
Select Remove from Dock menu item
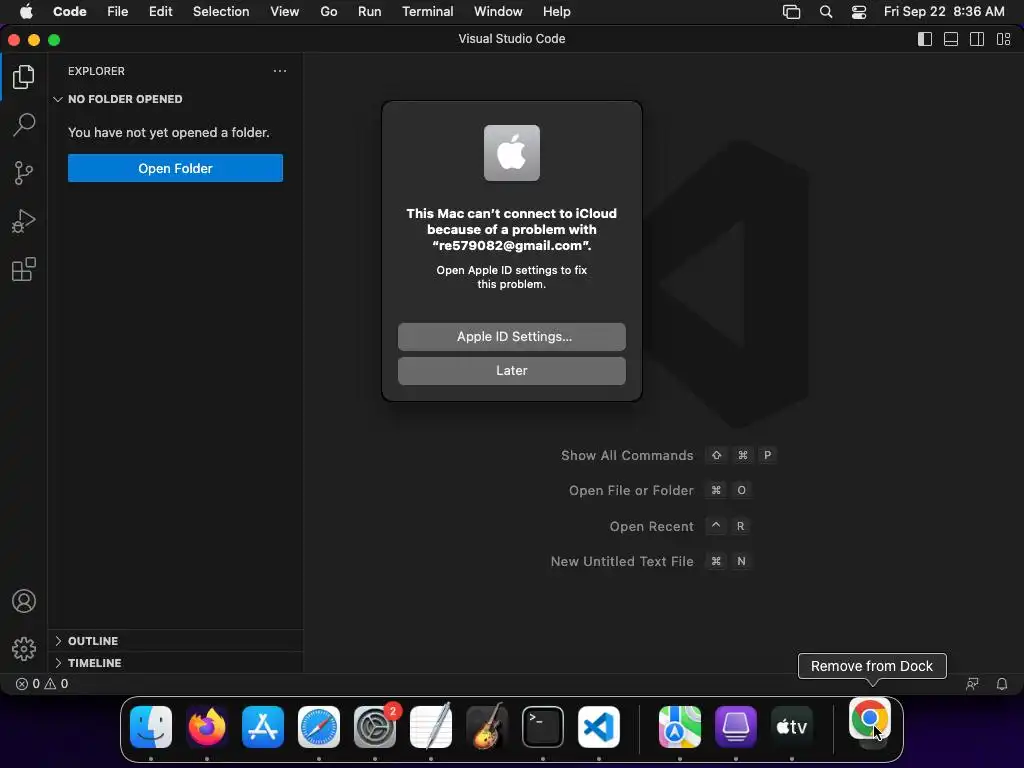(872, 666)
